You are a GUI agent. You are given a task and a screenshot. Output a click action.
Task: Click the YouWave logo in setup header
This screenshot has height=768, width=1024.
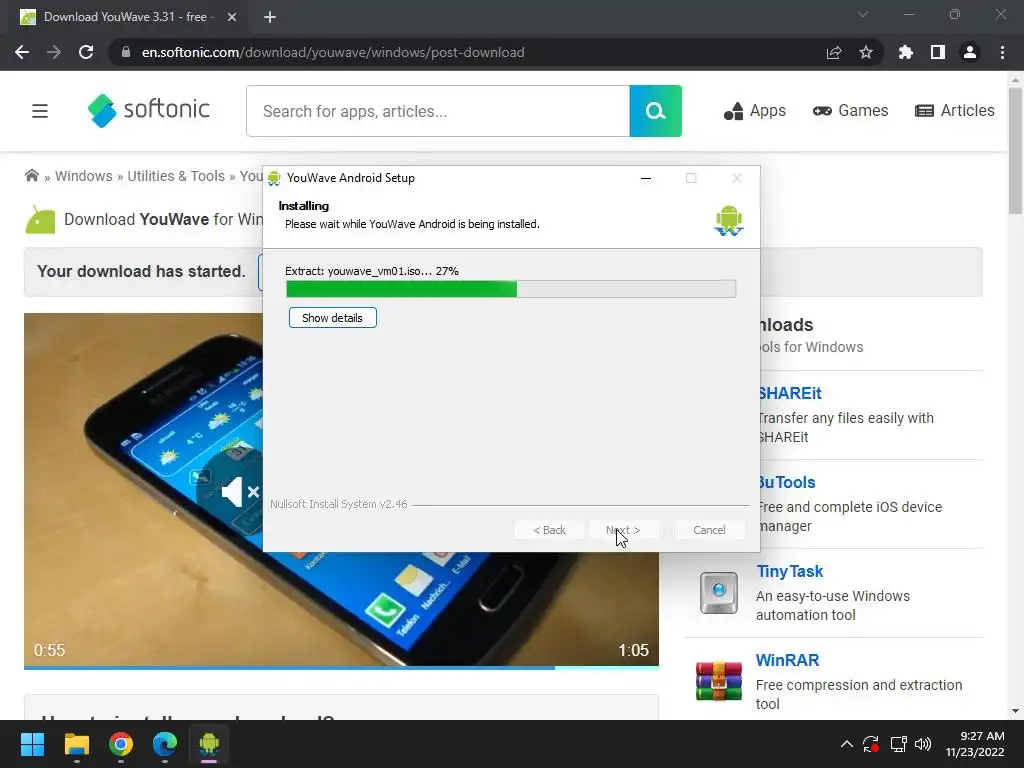tap(728, 220)
